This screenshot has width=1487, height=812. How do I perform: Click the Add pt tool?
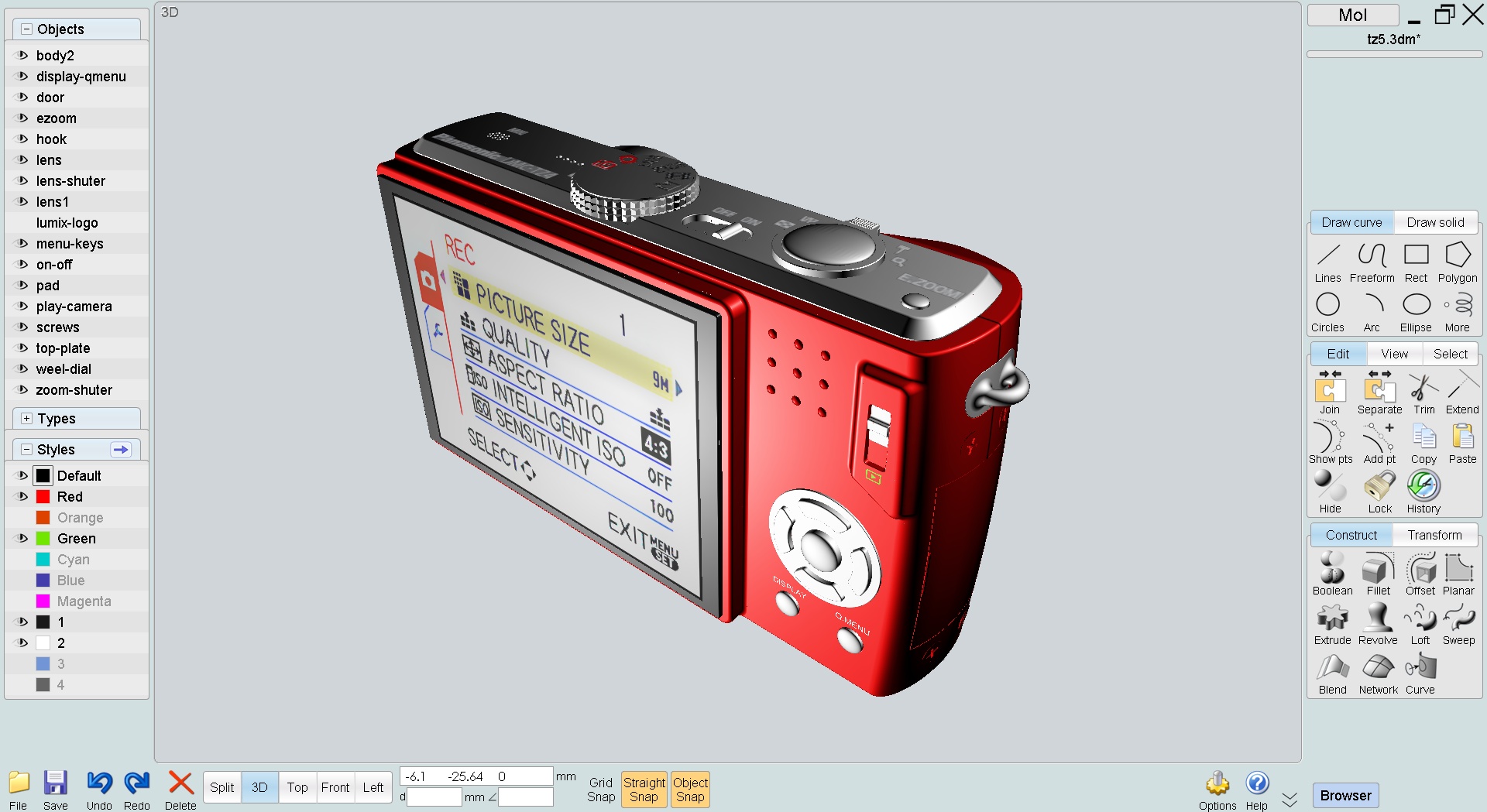[x=1379, y=442]
